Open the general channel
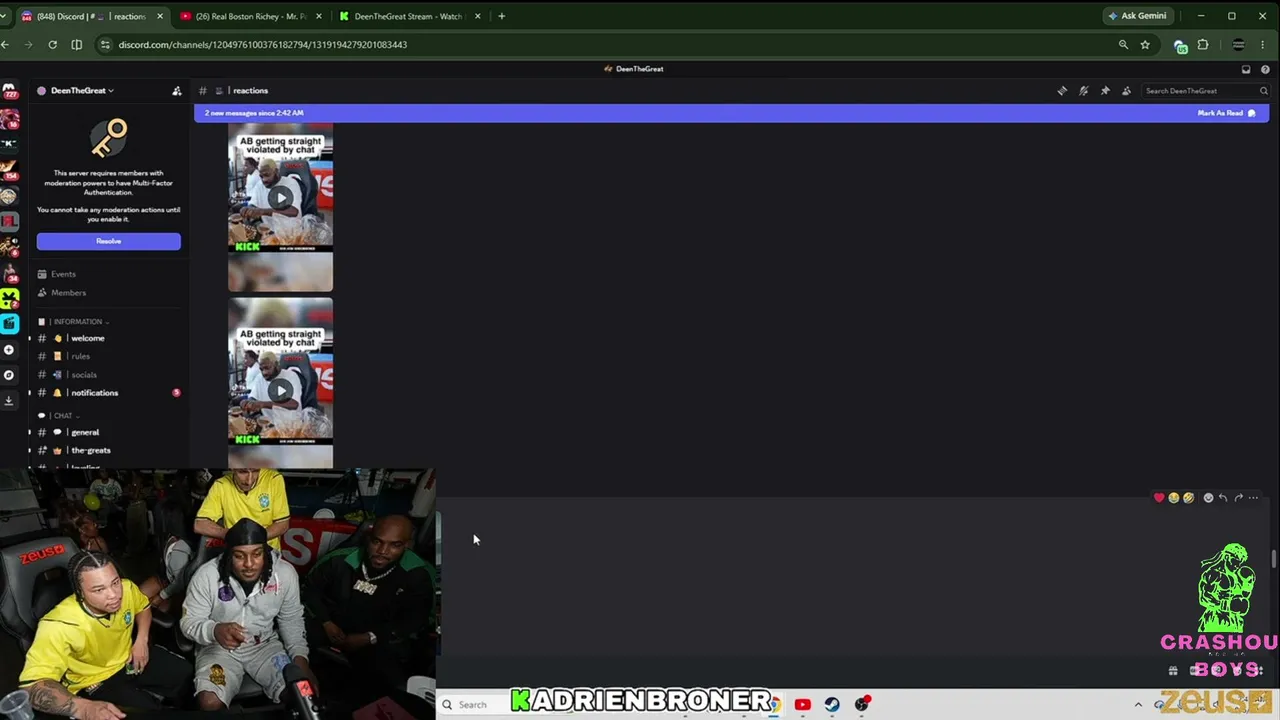 tap(85, 433)
